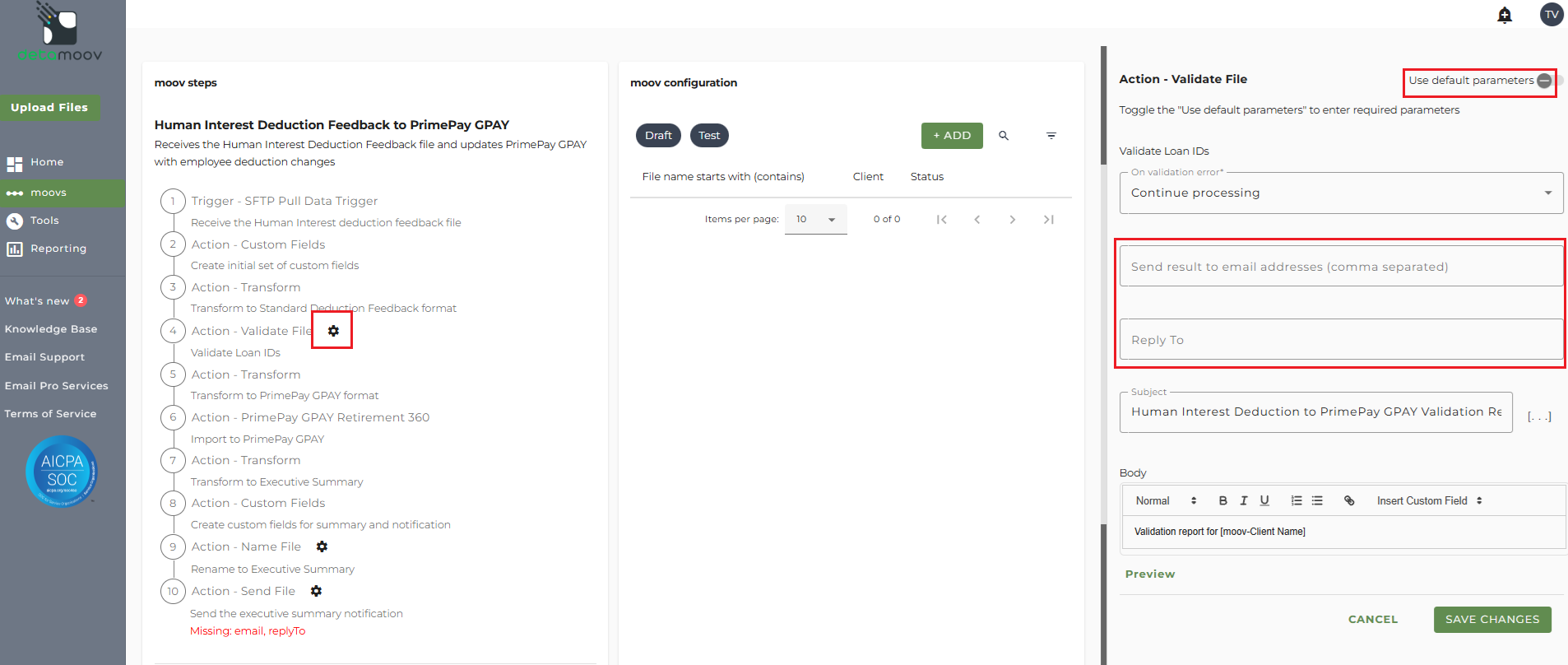Open Email Pro Services link

56,386
